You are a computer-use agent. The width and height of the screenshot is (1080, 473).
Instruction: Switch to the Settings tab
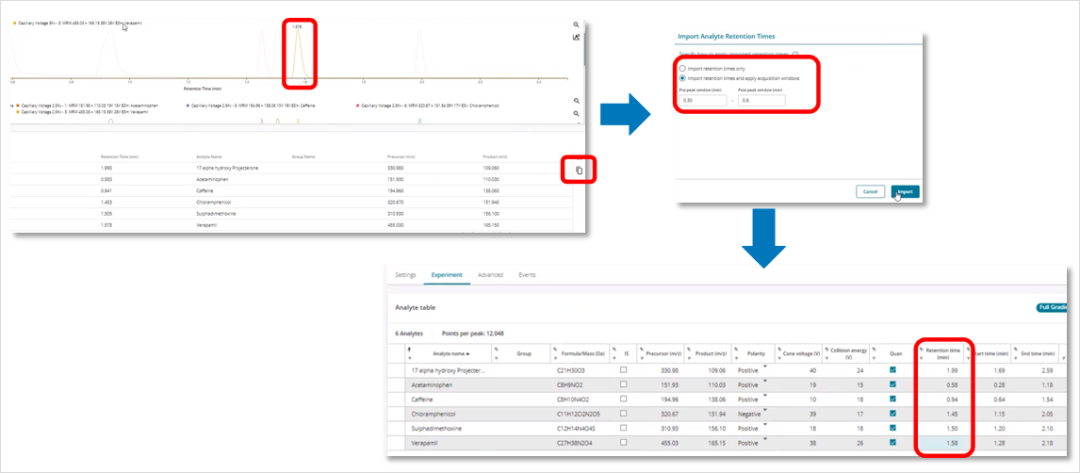click(x=405, y=273)
